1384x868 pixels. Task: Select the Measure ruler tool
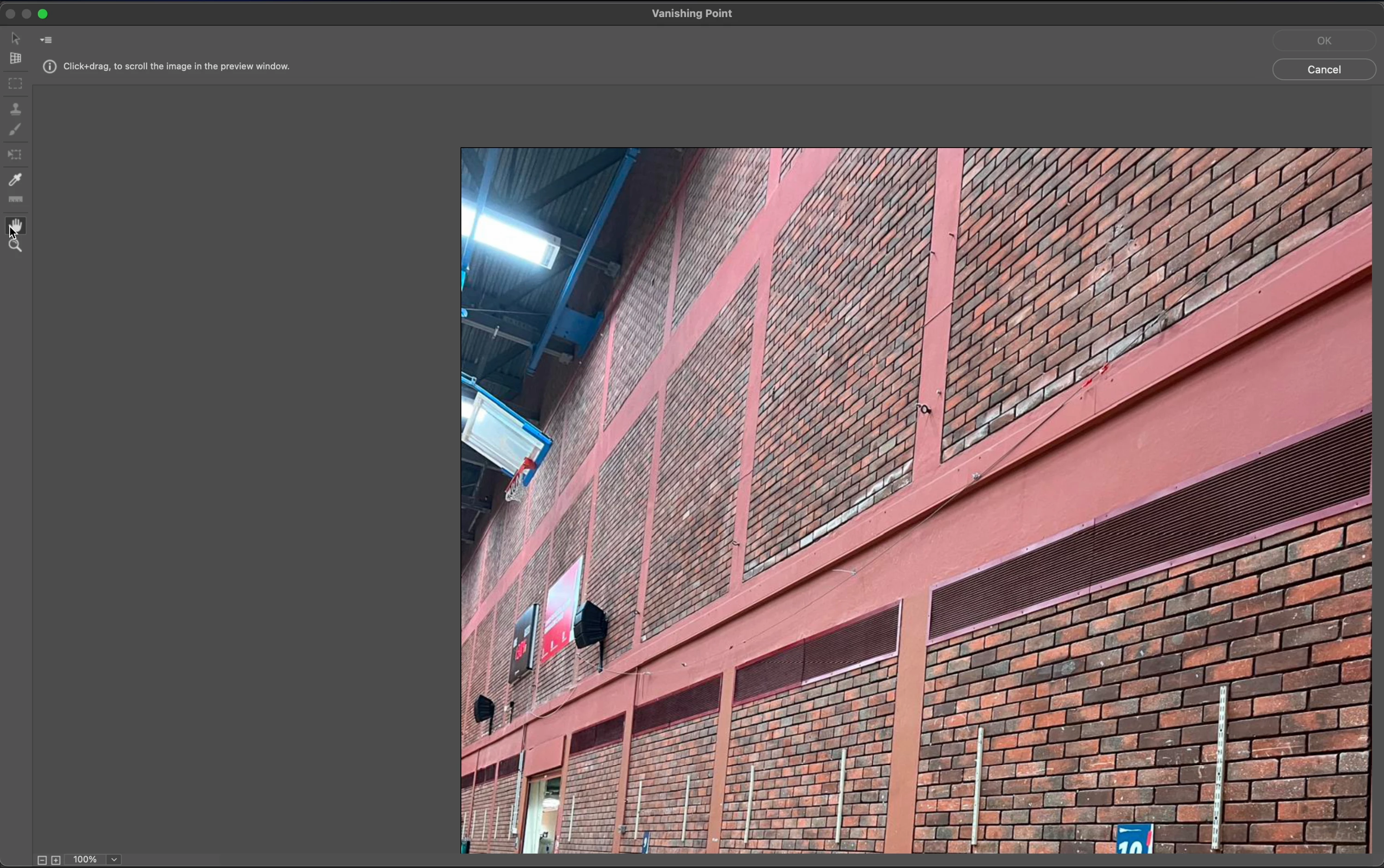coord(16,200)
